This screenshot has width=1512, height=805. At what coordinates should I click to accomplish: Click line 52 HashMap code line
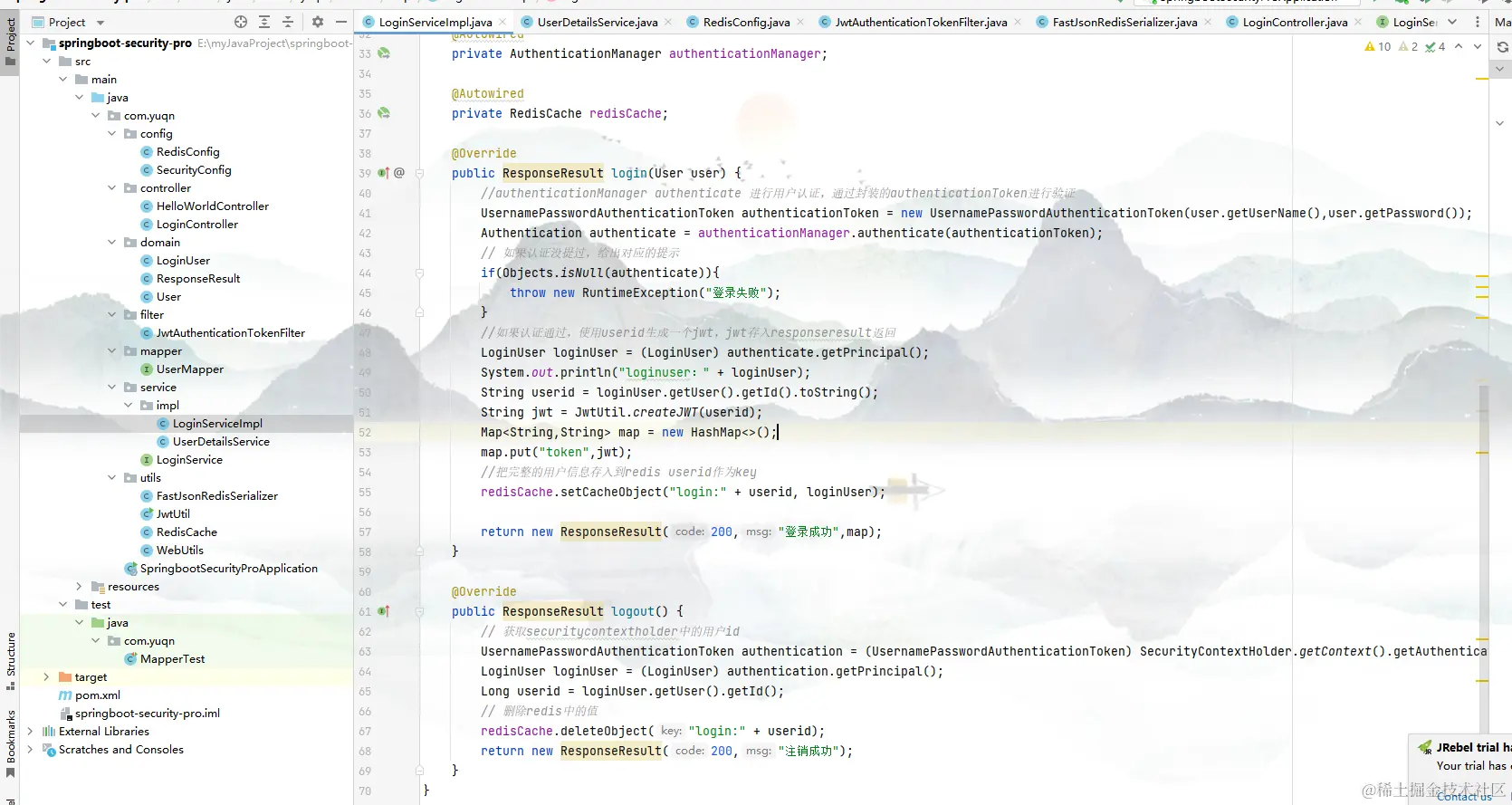click(x=628, y=432)
